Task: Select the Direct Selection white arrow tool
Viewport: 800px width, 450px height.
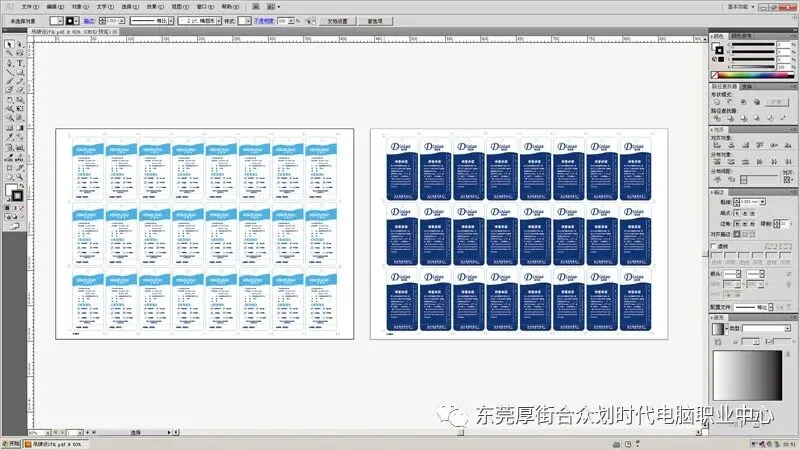Action: [x=20, y=44]
